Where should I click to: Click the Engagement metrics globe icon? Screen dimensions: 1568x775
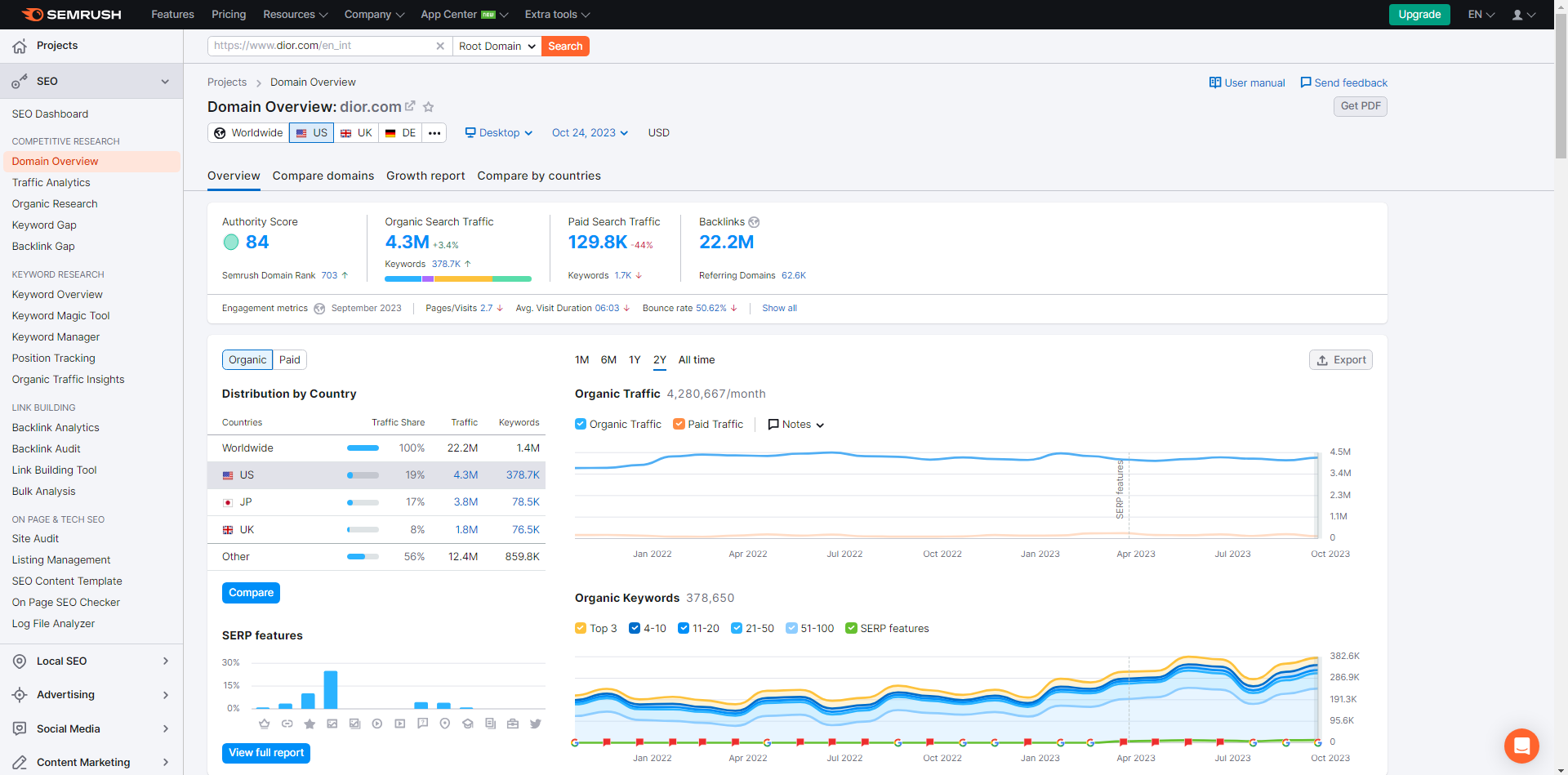click(x=319, y=309)
